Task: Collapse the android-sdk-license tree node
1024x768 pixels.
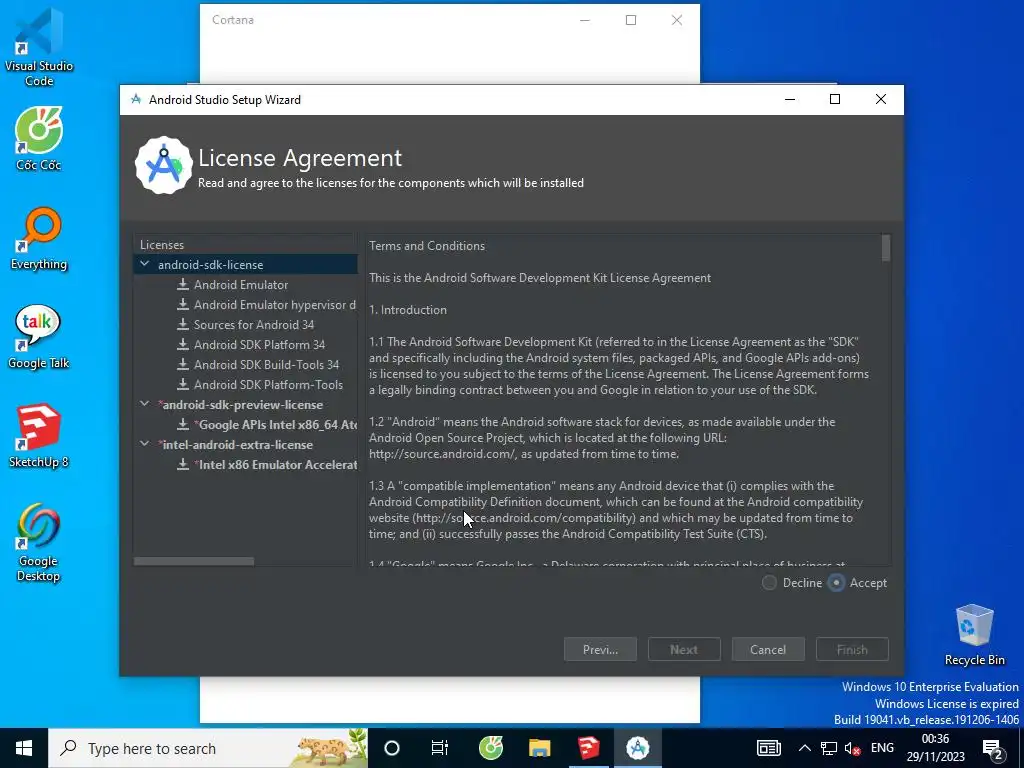Action: click(144, 264)
